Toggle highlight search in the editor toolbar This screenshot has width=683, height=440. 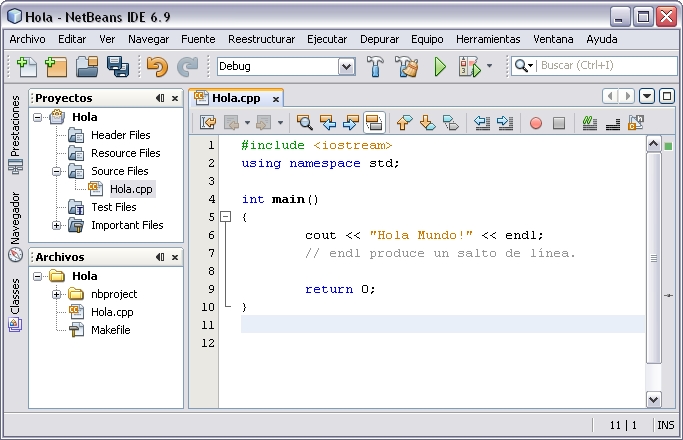click(374, 122)
